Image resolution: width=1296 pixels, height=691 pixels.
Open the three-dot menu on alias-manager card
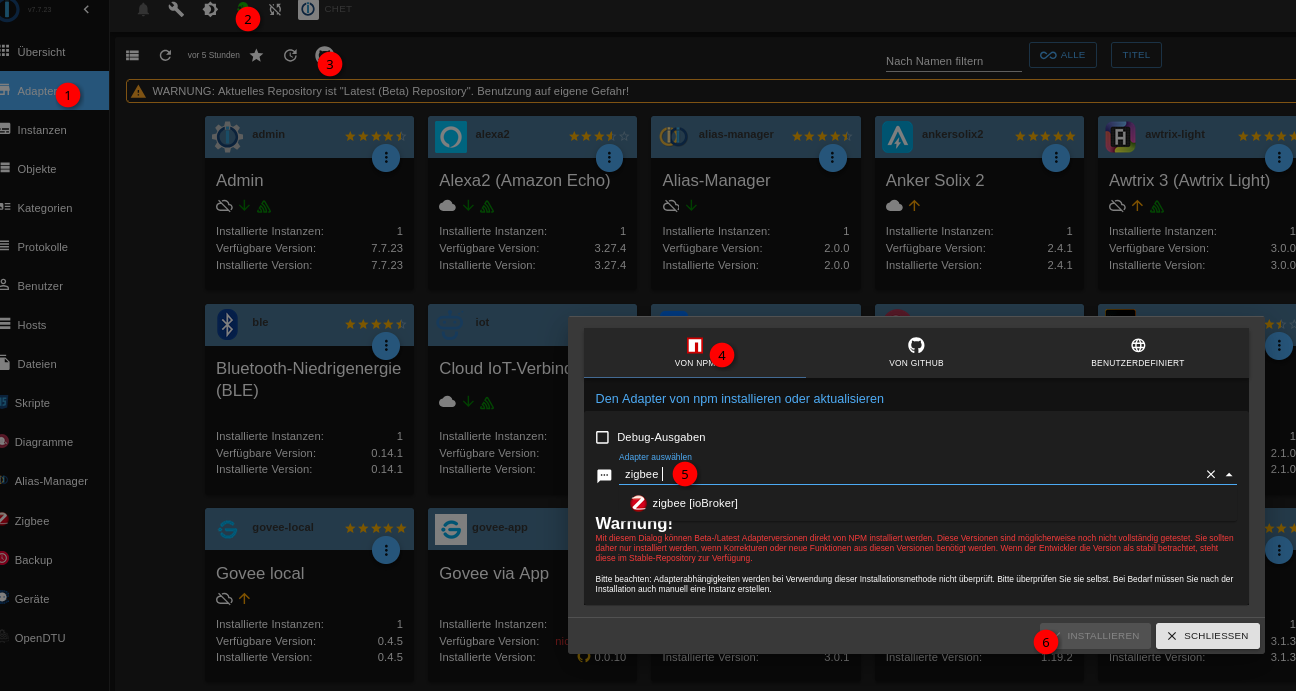[832, 158]
